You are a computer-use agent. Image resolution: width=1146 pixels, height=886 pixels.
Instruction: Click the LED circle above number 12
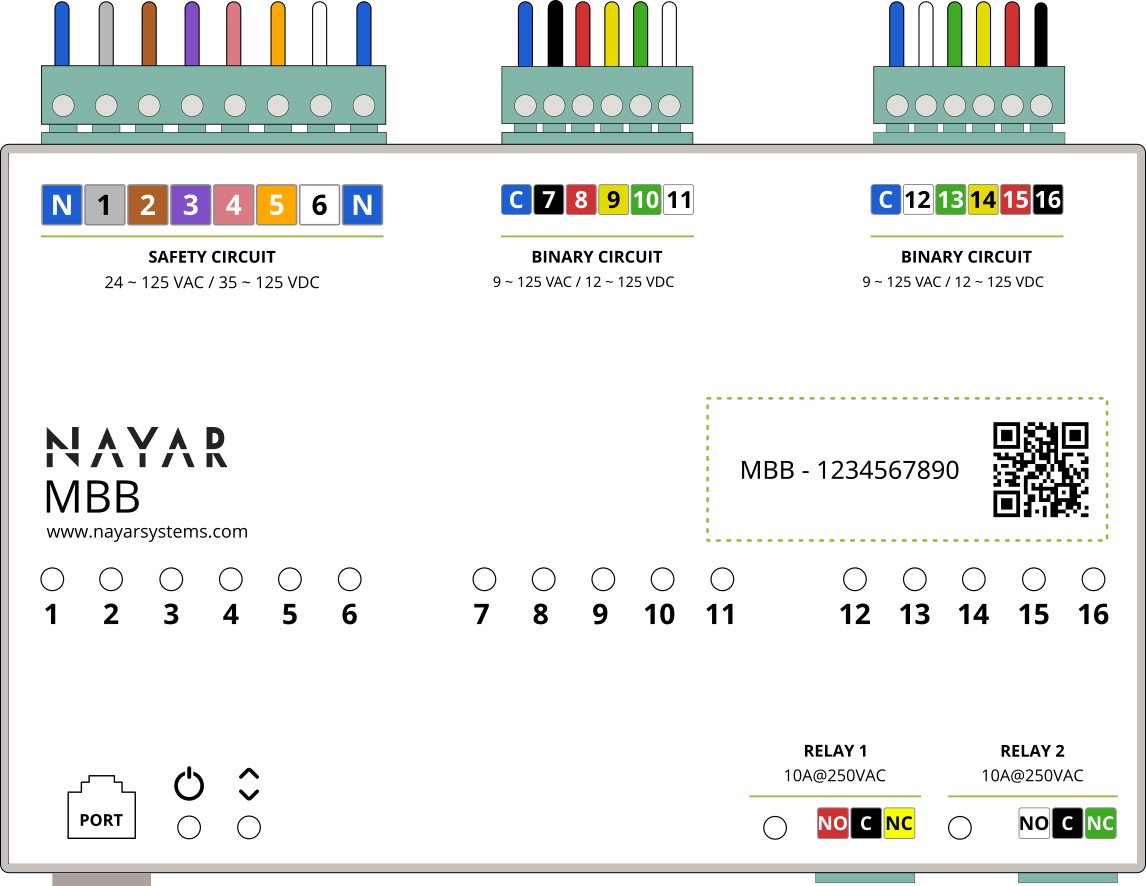coord(855,579)
